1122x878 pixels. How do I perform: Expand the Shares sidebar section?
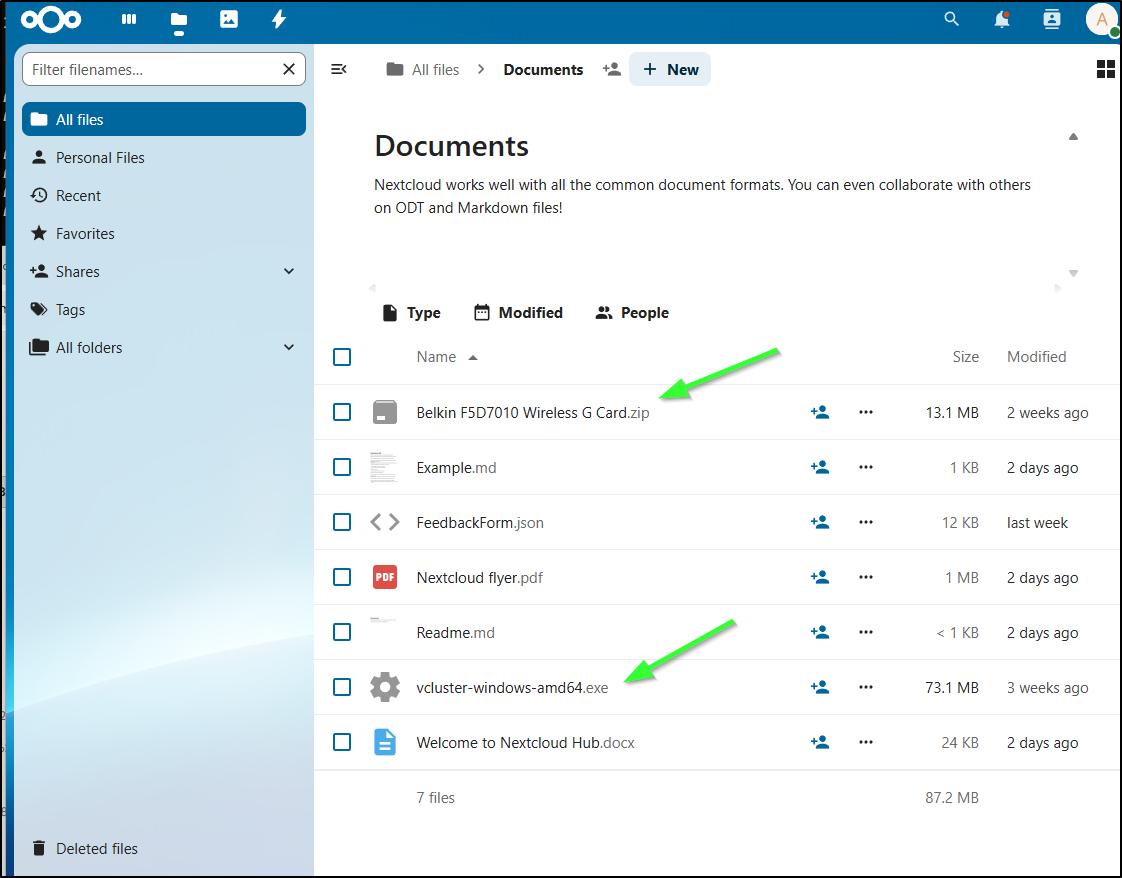[289, 271]
